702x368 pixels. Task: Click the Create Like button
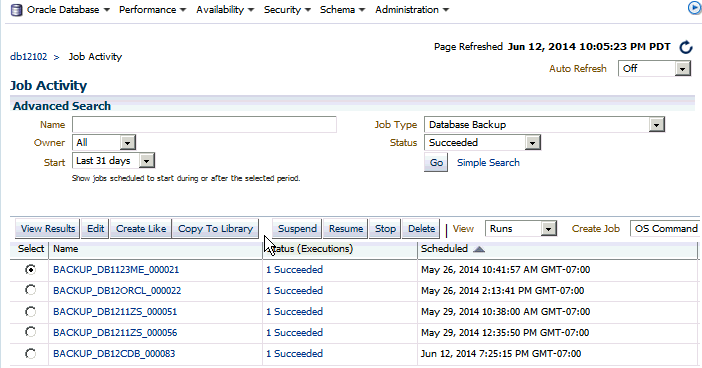141,229
